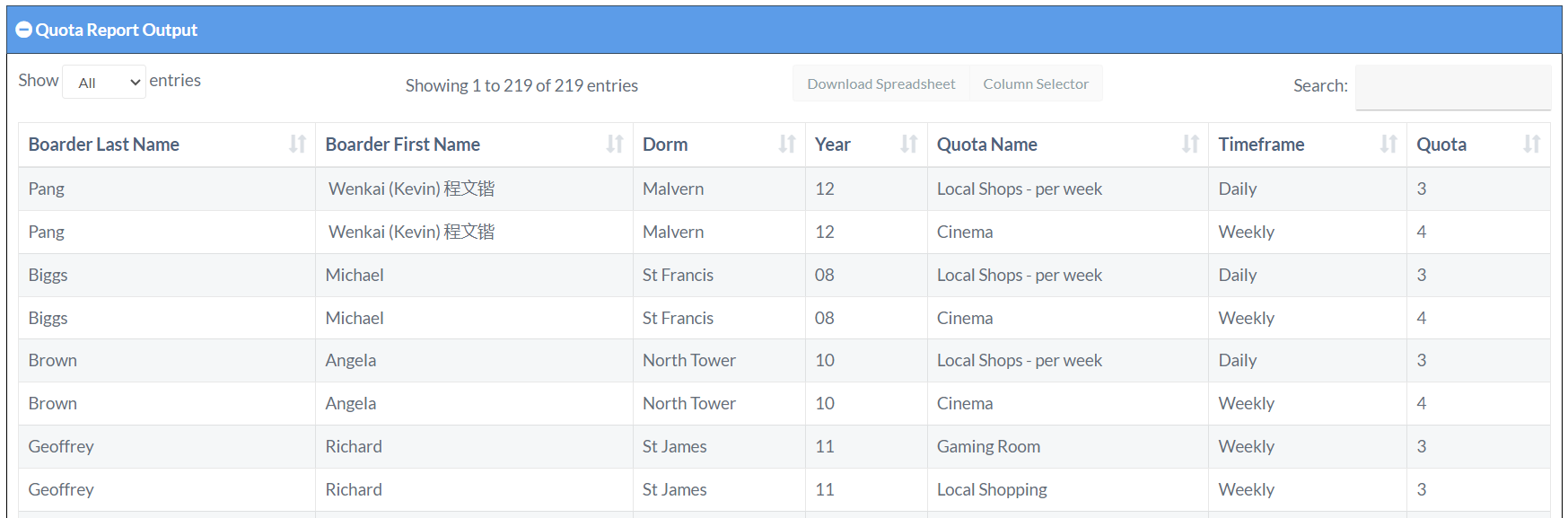Select Pang in the Cinema row

tap(47, 232)
